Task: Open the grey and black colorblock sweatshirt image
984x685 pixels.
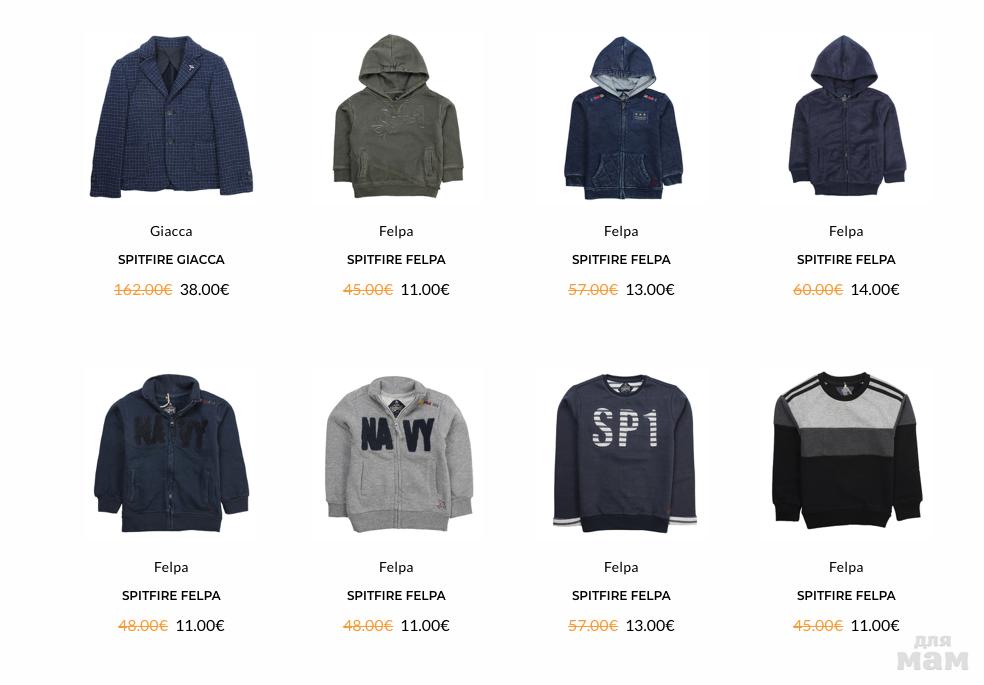Action: (x=847, y=450)
